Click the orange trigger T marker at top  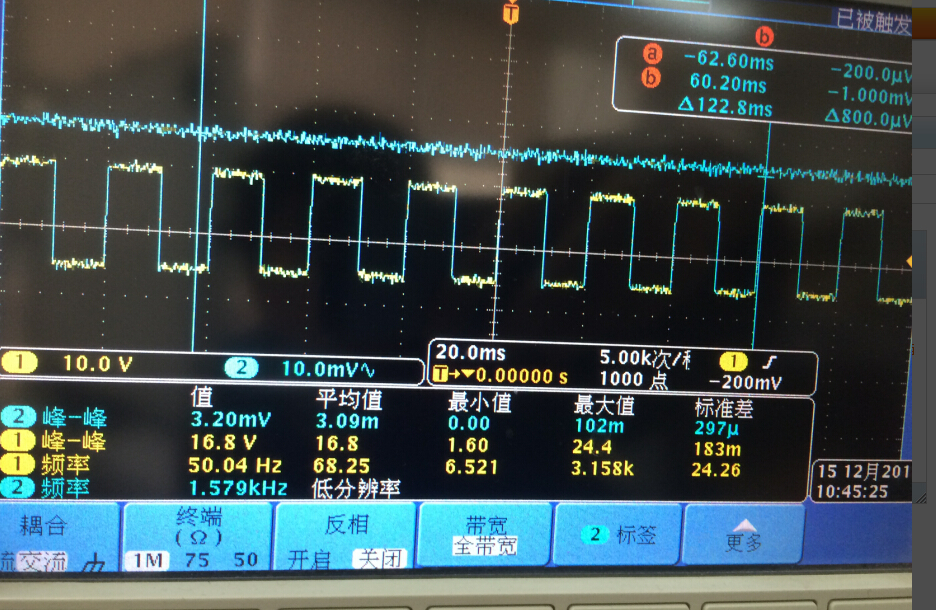510,13
